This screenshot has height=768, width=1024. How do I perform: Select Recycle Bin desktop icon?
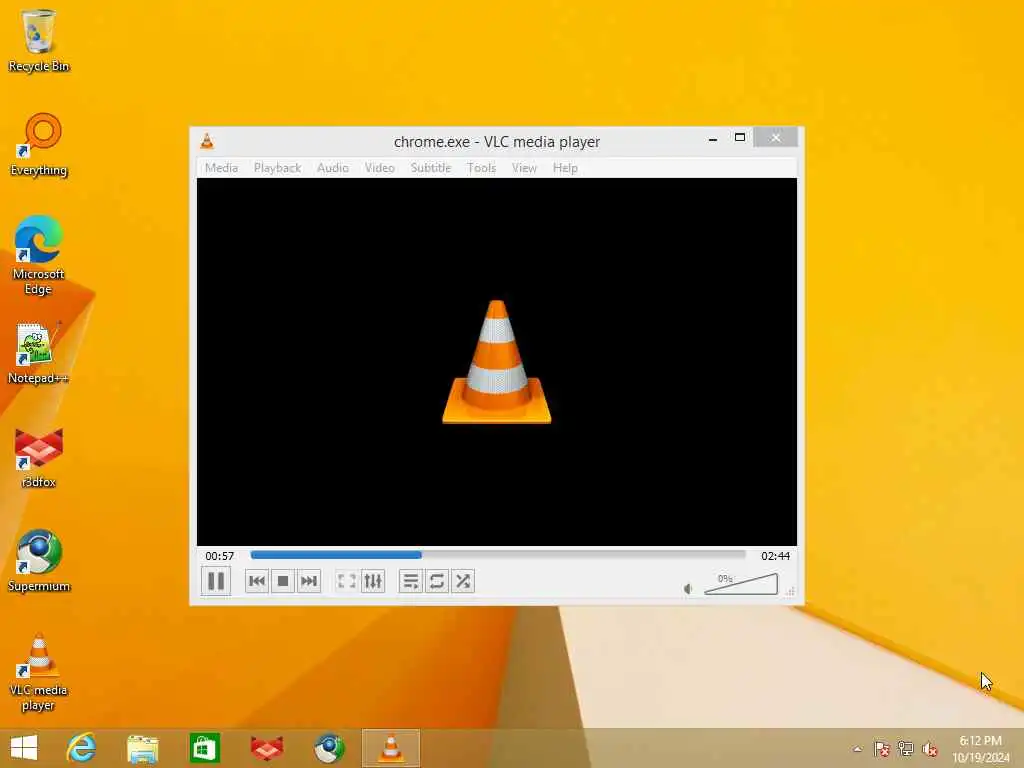[x=39, y=40]
